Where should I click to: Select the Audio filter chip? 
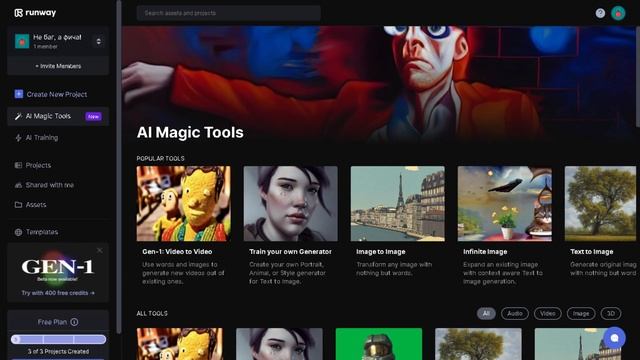(x=515, y=313)
